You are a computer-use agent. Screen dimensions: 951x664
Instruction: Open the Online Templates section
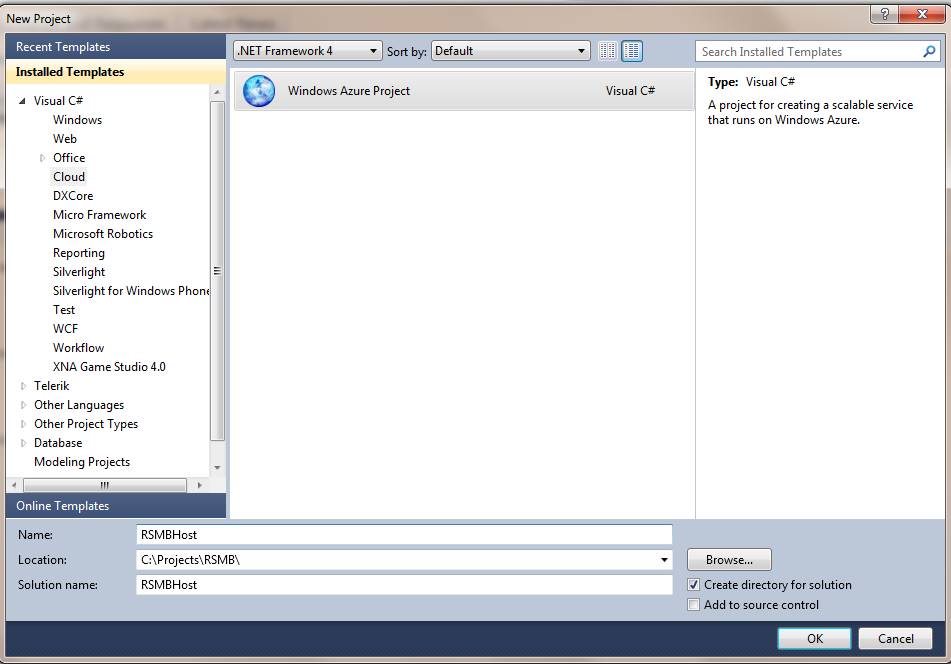[x=116, y=506]
